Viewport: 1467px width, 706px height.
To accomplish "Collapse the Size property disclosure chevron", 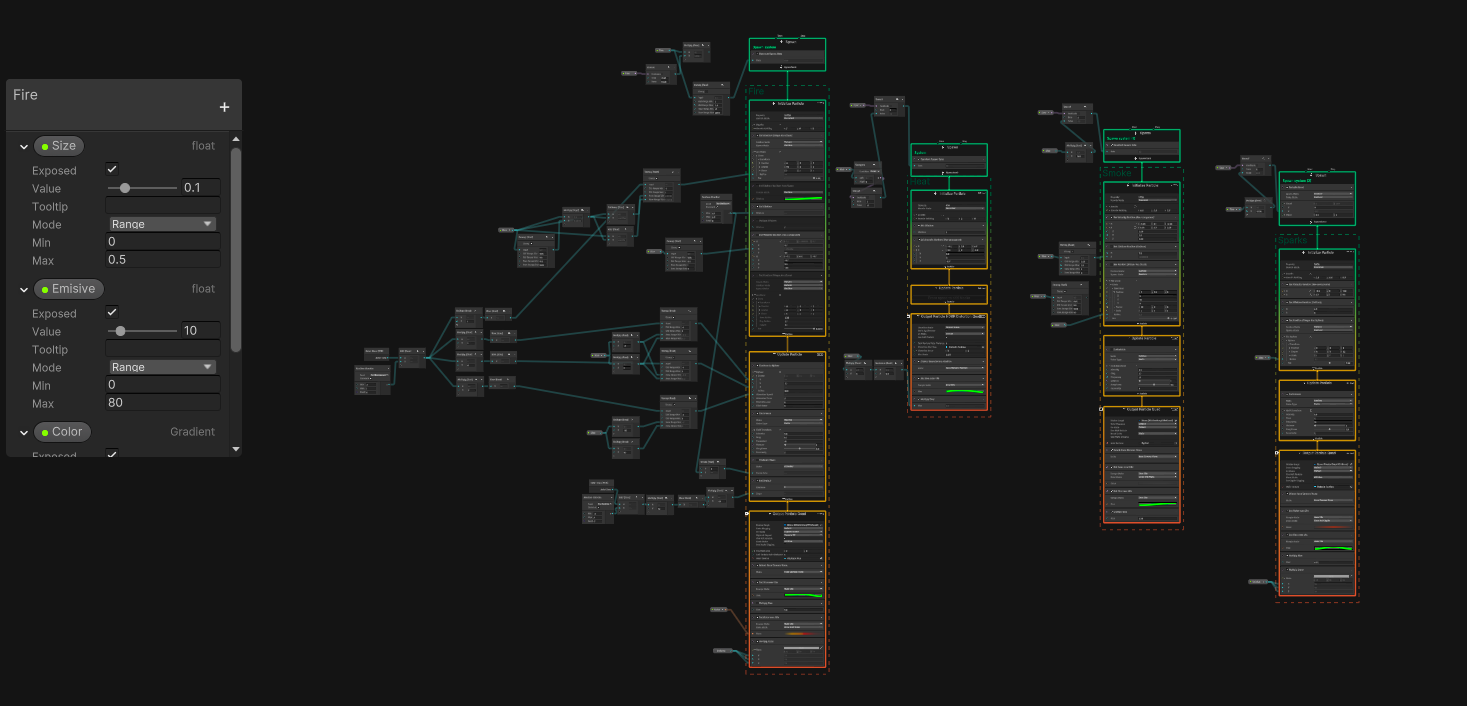I will click(22, 145).
